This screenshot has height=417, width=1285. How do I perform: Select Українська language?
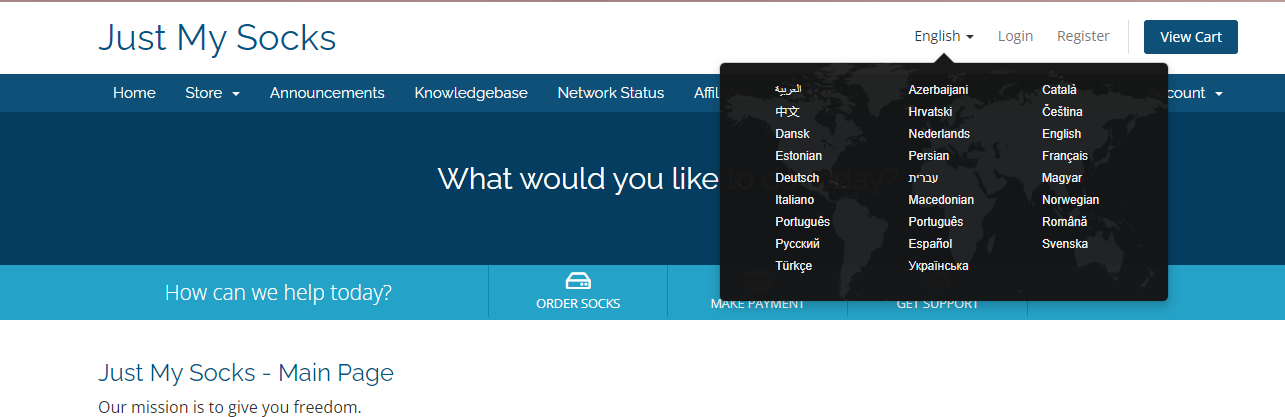coord(938,266)
